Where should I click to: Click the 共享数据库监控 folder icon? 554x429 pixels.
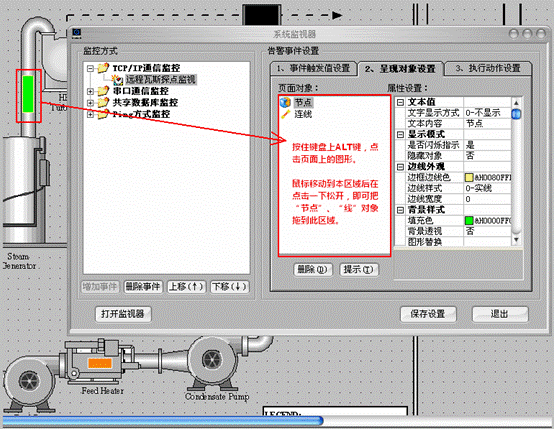pos(103,102)
